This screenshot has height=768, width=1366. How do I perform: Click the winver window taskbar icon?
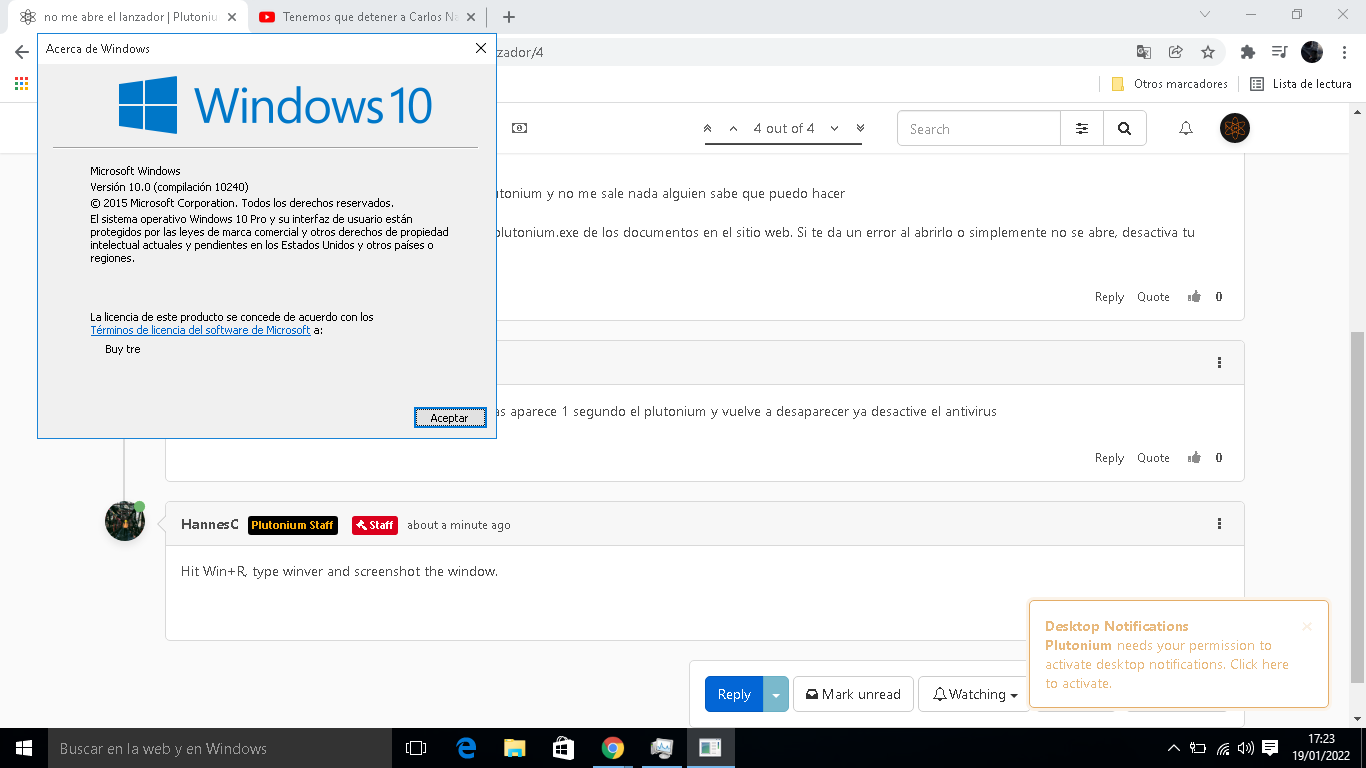coord(711,748)
